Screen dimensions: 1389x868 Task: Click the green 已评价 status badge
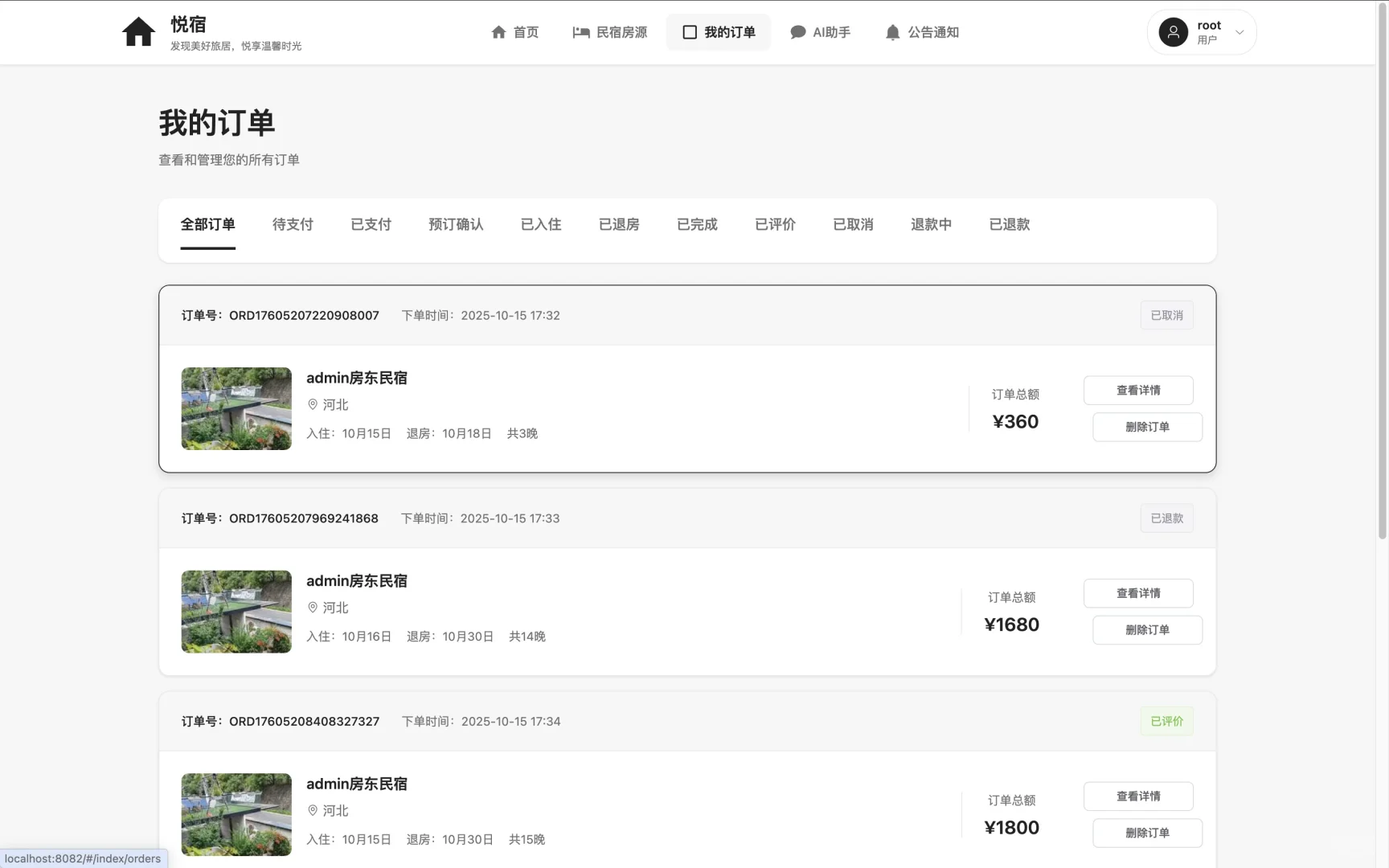tap(1166, 721)
